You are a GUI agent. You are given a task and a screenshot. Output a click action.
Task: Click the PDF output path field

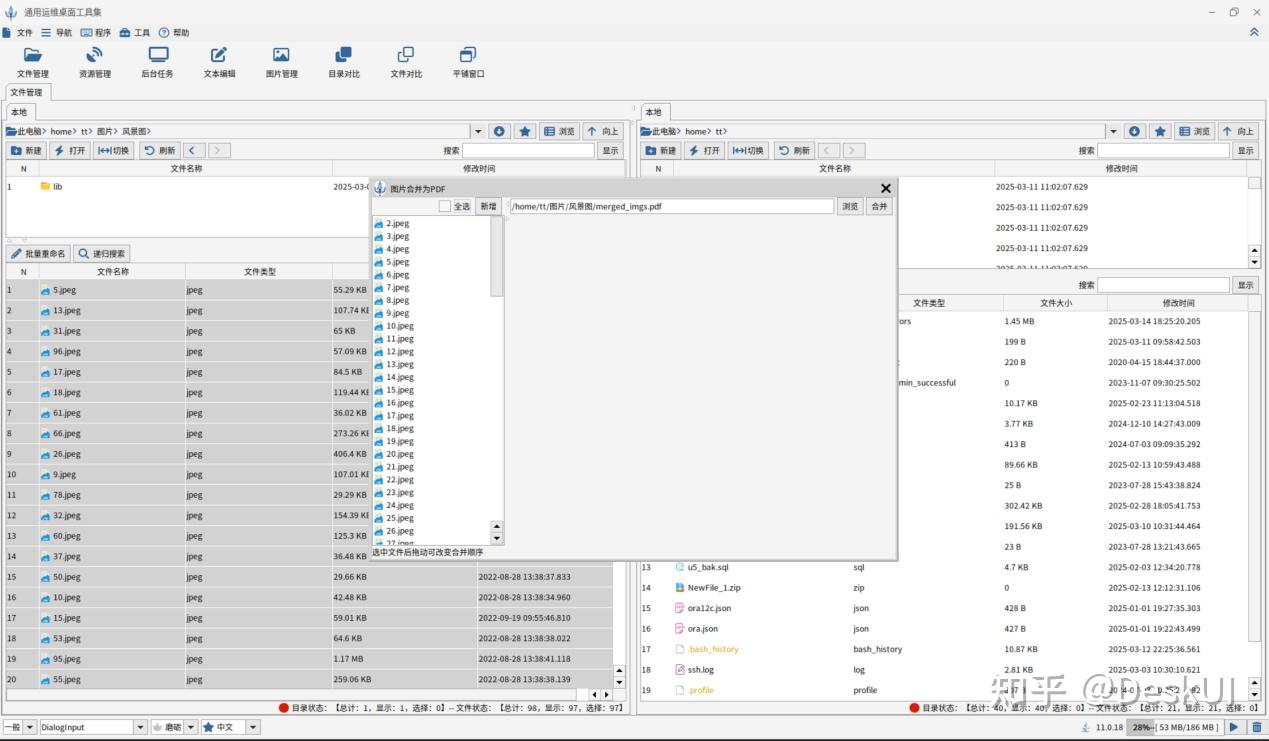coord(671,206)
